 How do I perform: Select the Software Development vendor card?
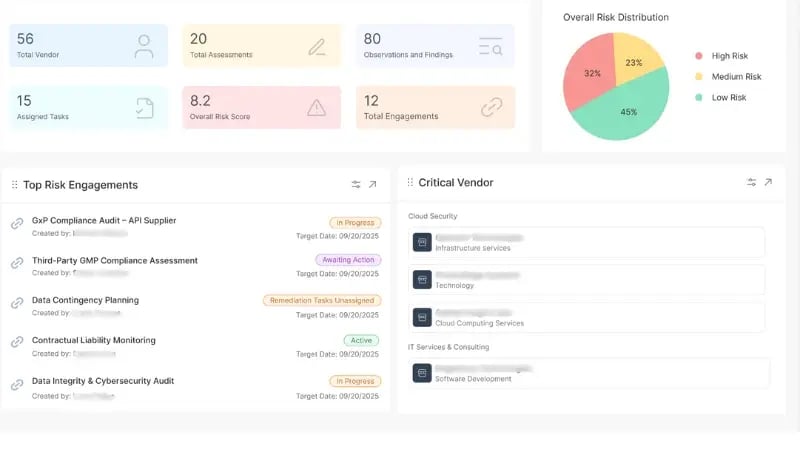(589, 373)
